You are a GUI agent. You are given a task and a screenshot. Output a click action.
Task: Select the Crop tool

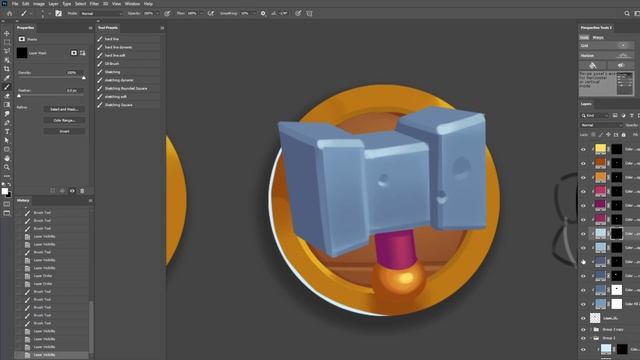tap(7, 69)
